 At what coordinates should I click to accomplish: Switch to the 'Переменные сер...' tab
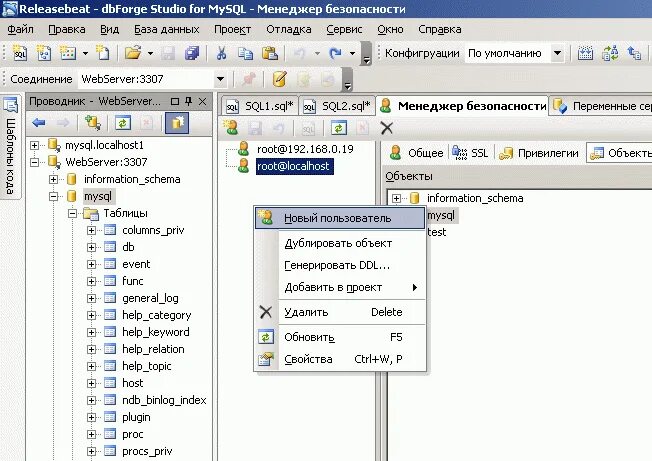(602, 106)
